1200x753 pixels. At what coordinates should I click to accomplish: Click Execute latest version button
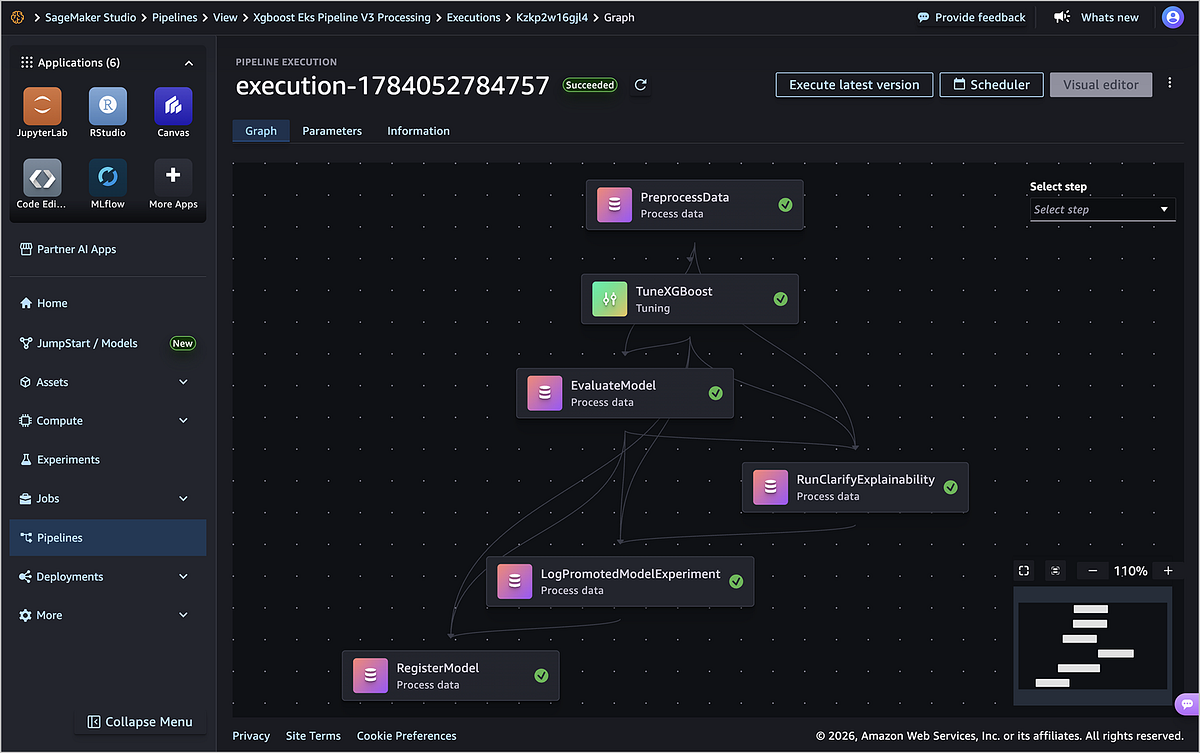[854, 85]
